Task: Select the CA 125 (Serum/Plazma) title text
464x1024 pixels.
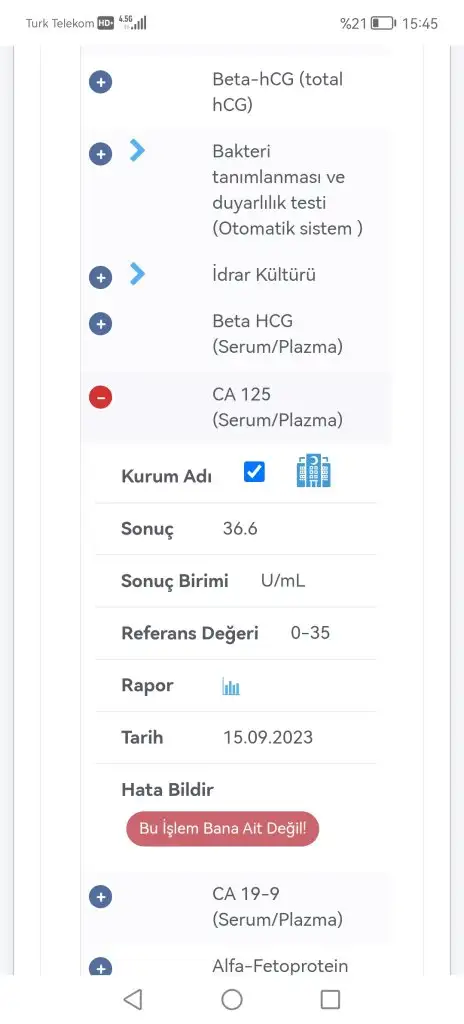Action: coord(278,408)
